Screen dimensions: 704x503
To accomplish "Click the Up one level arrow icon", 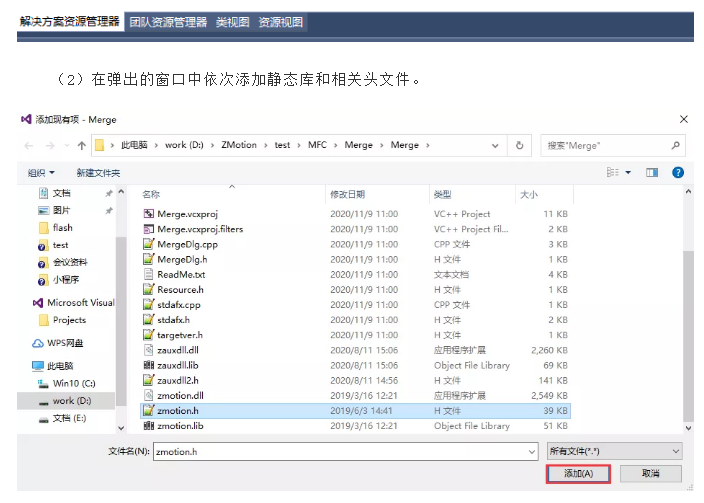I will (81, 146).
